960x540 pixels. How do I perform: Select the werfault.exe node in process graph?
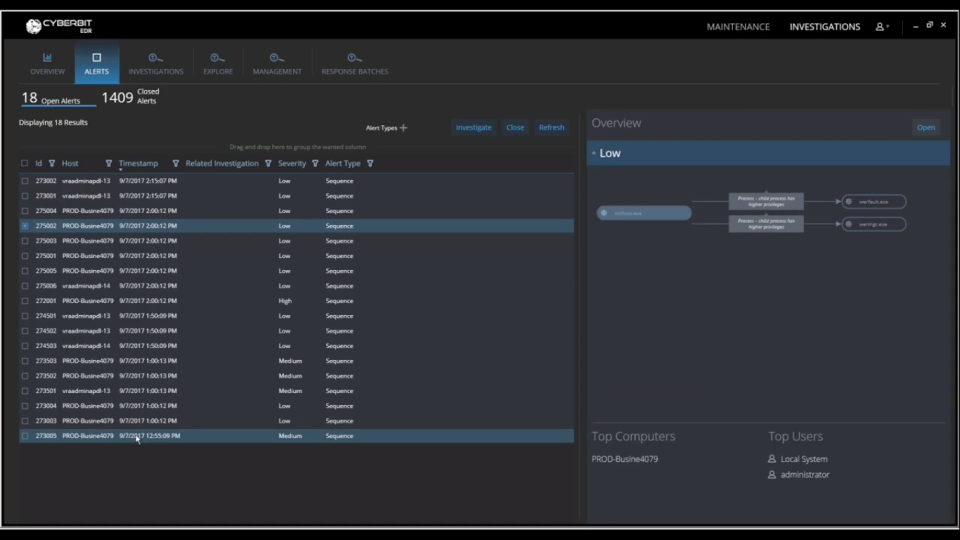tap(873, 202)
